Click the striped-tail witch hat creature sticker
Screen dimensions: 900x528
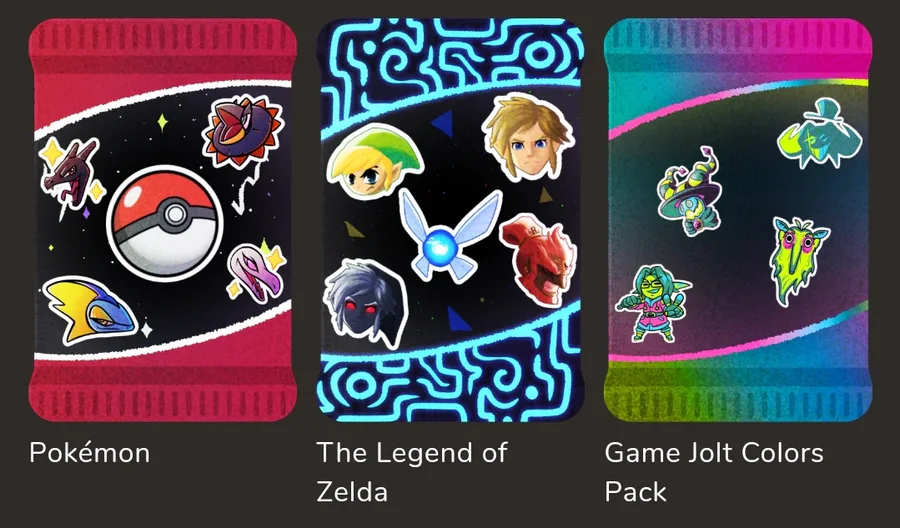click(690, 191)
